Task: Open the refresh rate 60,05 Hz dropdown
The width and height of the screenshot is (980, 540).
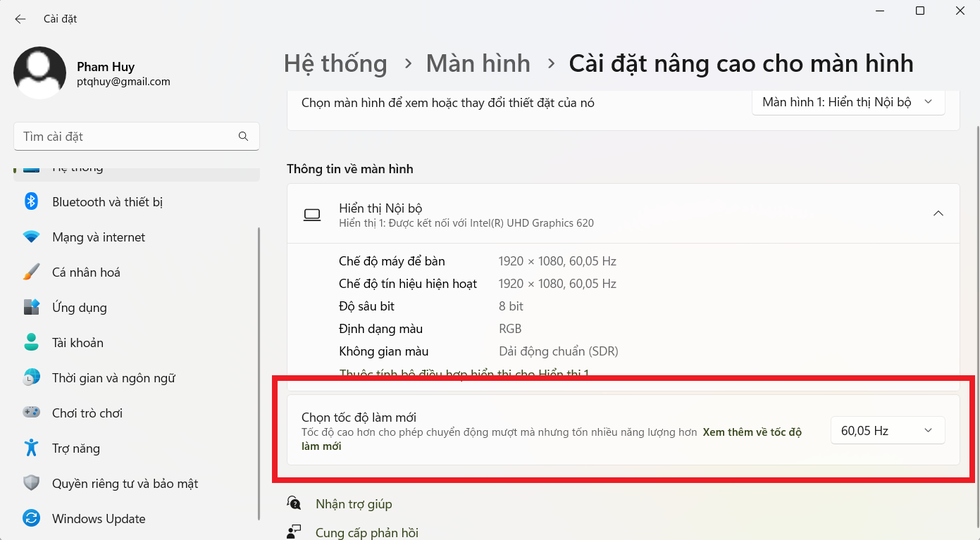Action: (888, 431)
